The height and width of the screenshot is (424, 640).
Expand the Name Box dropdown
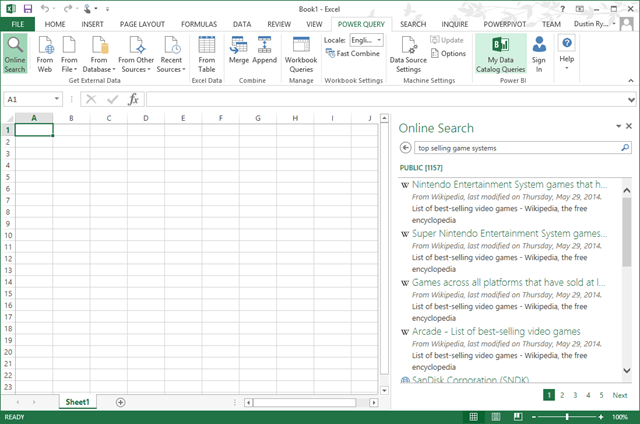click(57, 99)
